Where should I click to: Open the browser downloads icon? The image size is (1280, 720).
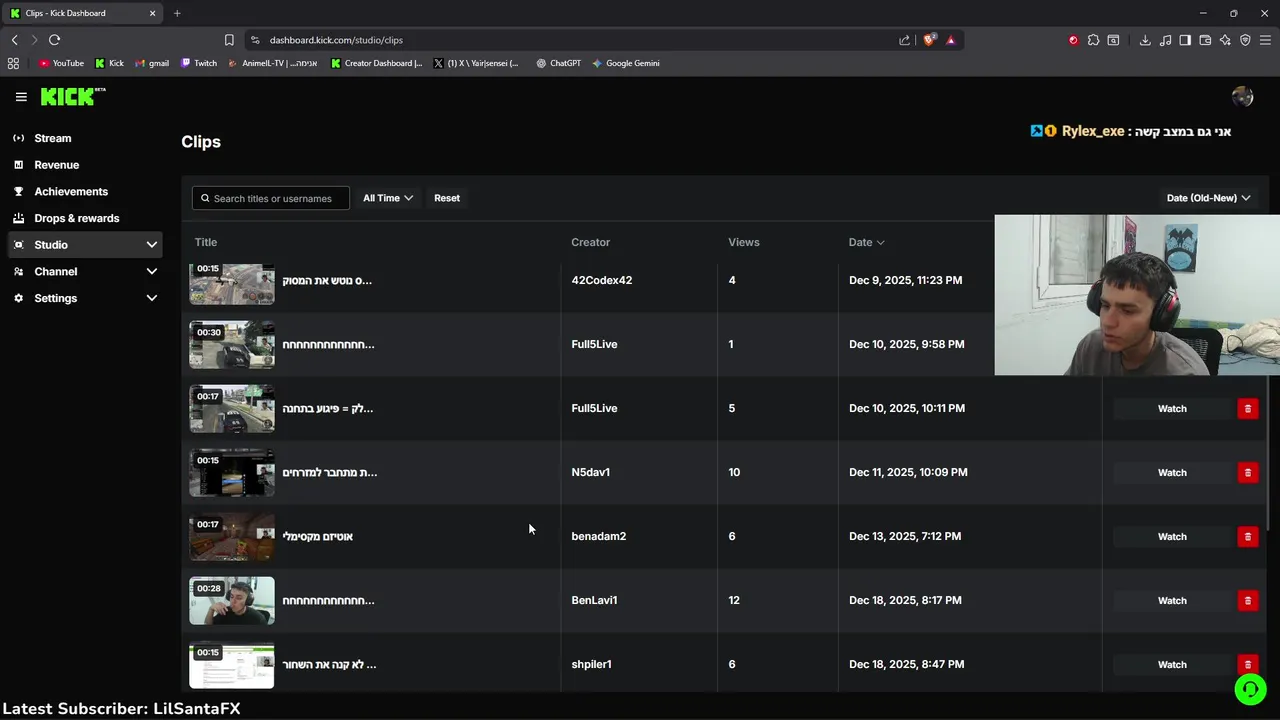pos(1145,40)
